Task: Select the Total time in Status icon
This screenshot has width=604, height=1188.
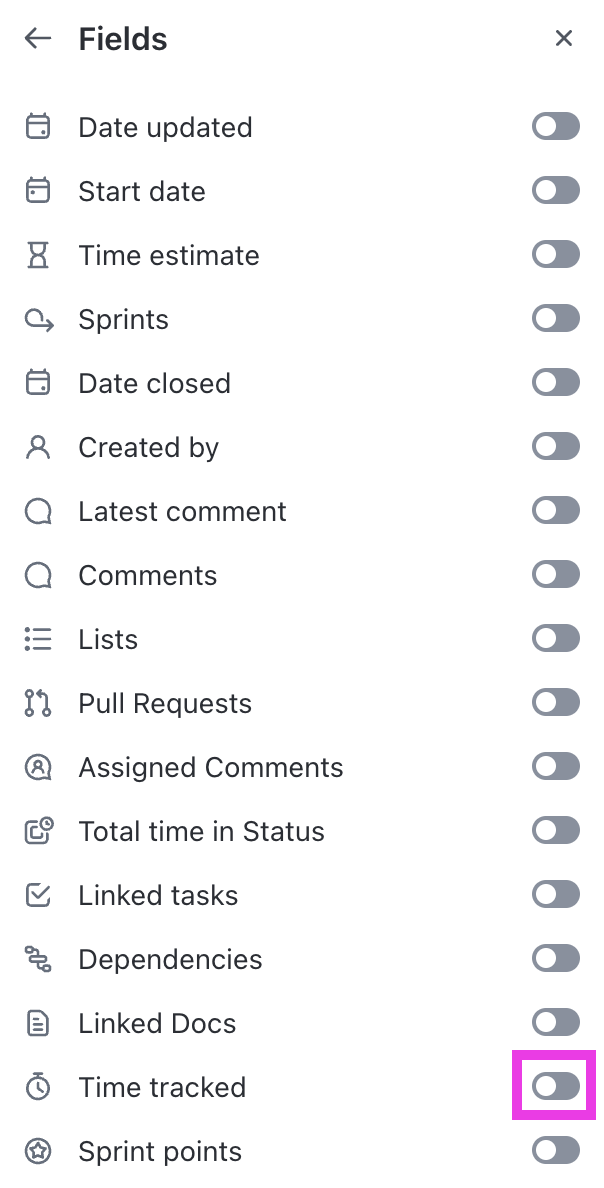Action: pos(38,831)
